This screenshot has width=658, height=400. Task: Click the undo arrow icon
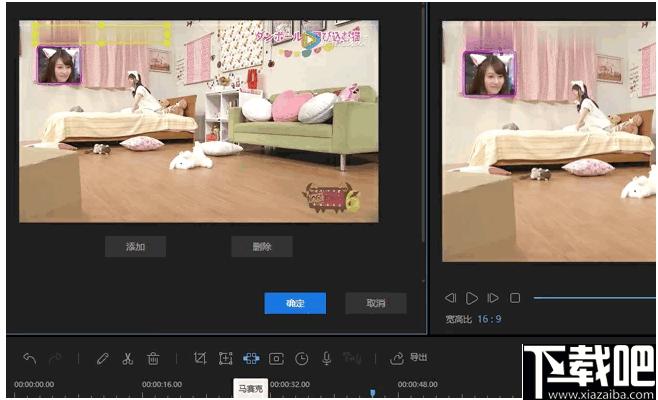coord(29,358)
